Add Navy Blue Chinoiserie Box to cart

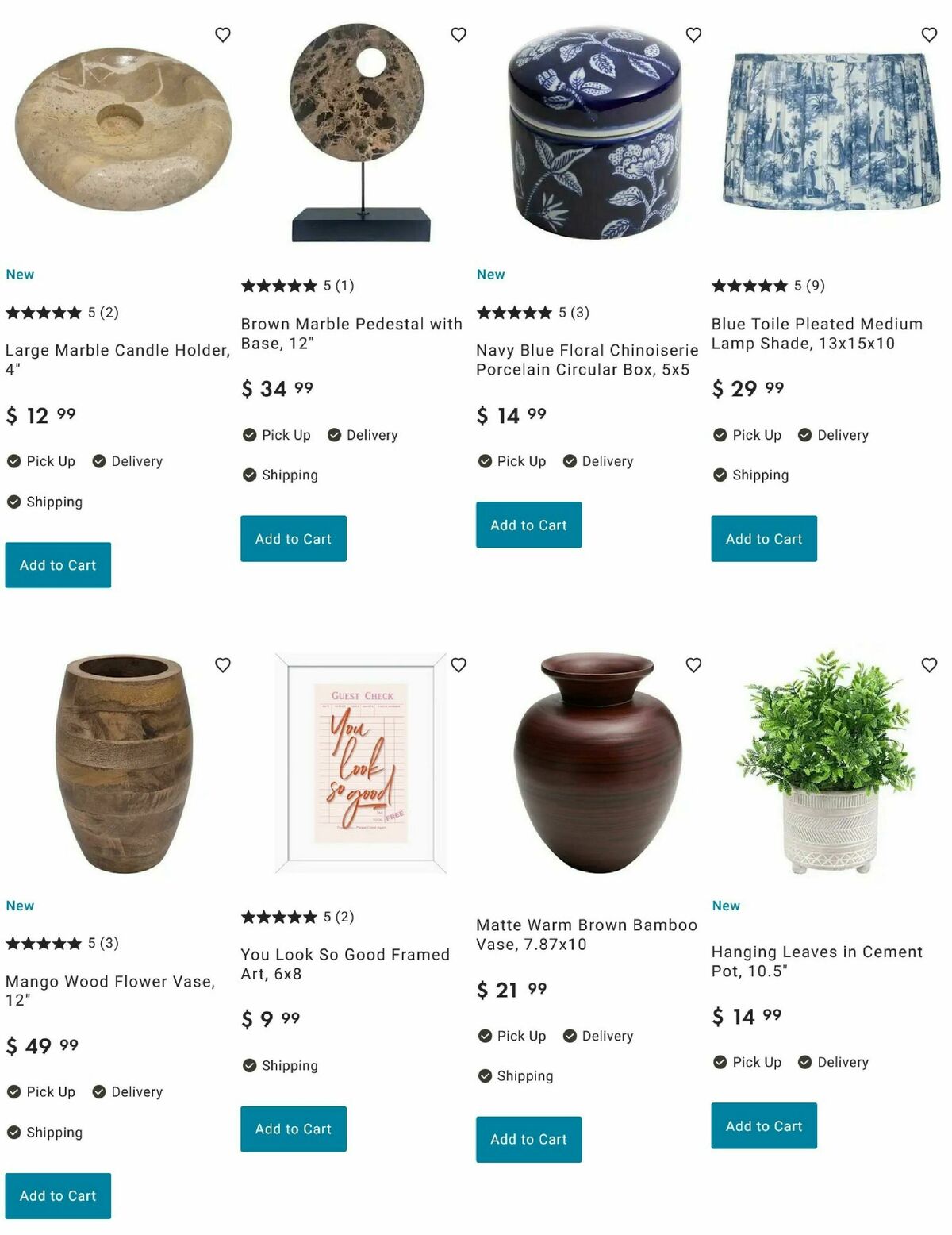point(528,525)
